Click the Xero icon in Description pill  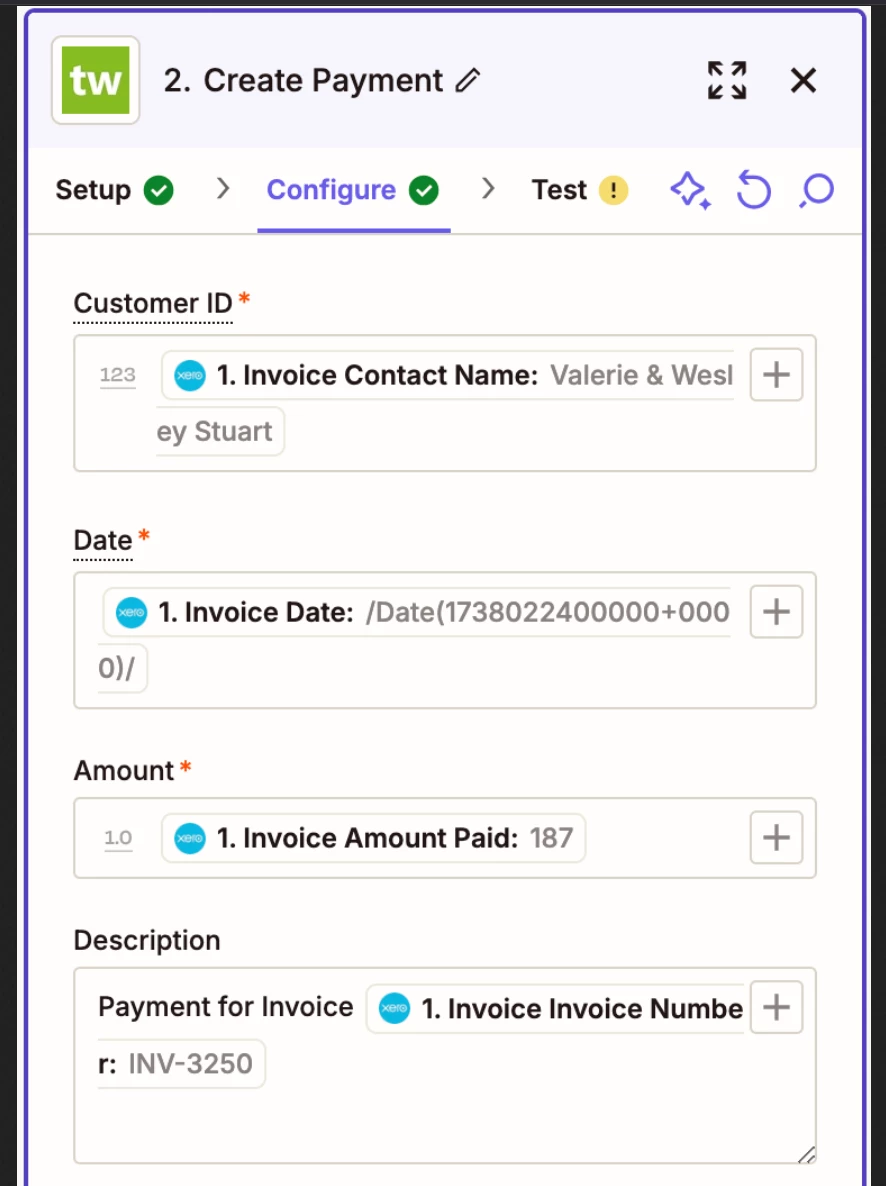click(394, 1008)
